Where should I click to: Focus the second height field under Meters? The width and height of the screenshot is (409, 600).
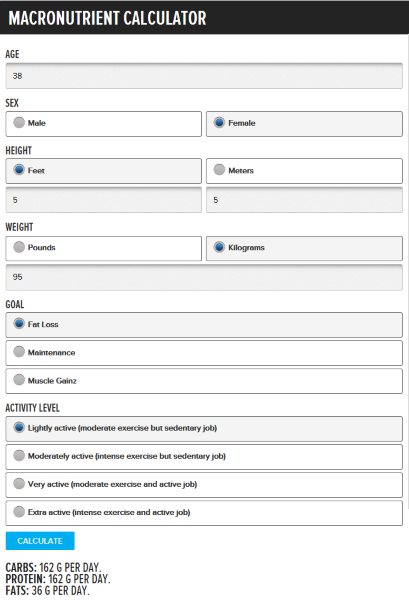point(304,200)
